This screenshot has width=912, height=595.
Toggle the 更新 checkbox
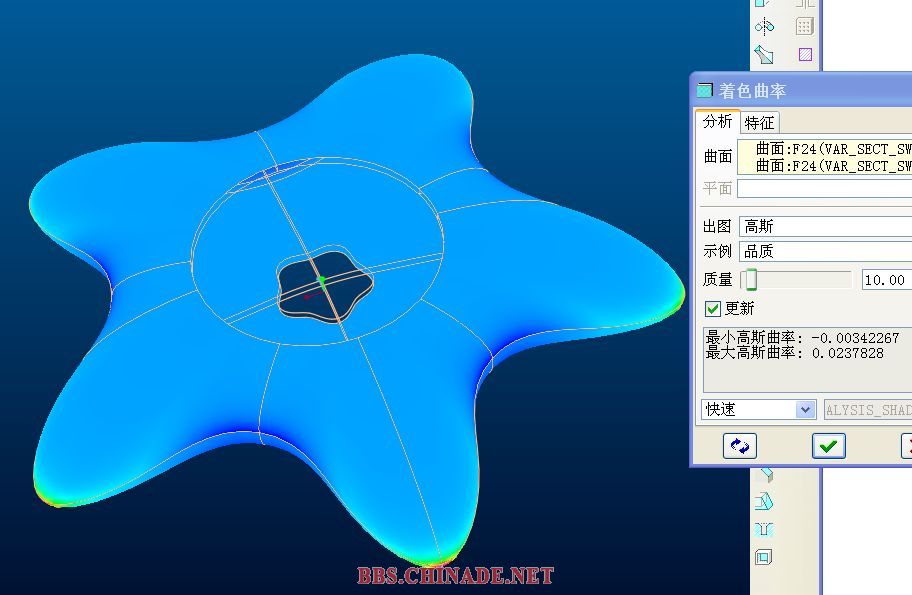click(713, 309)
